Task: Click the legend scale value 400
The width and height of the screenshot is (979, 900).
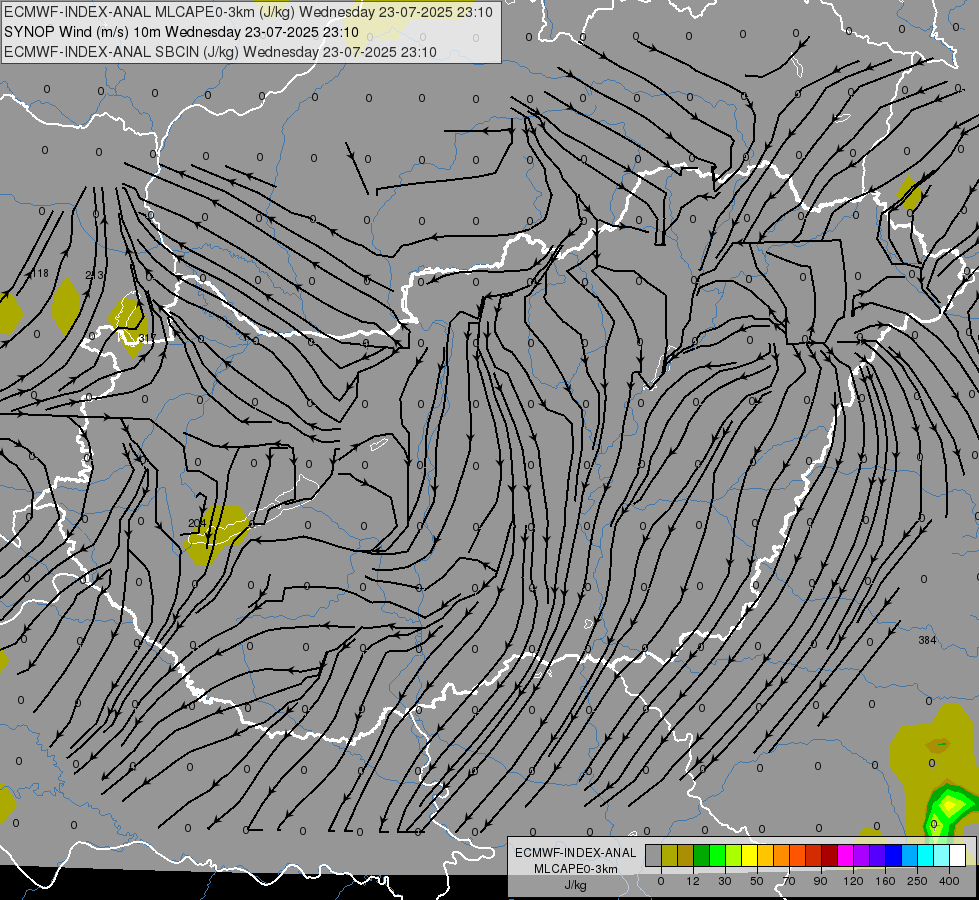Action: click(949, 881)
